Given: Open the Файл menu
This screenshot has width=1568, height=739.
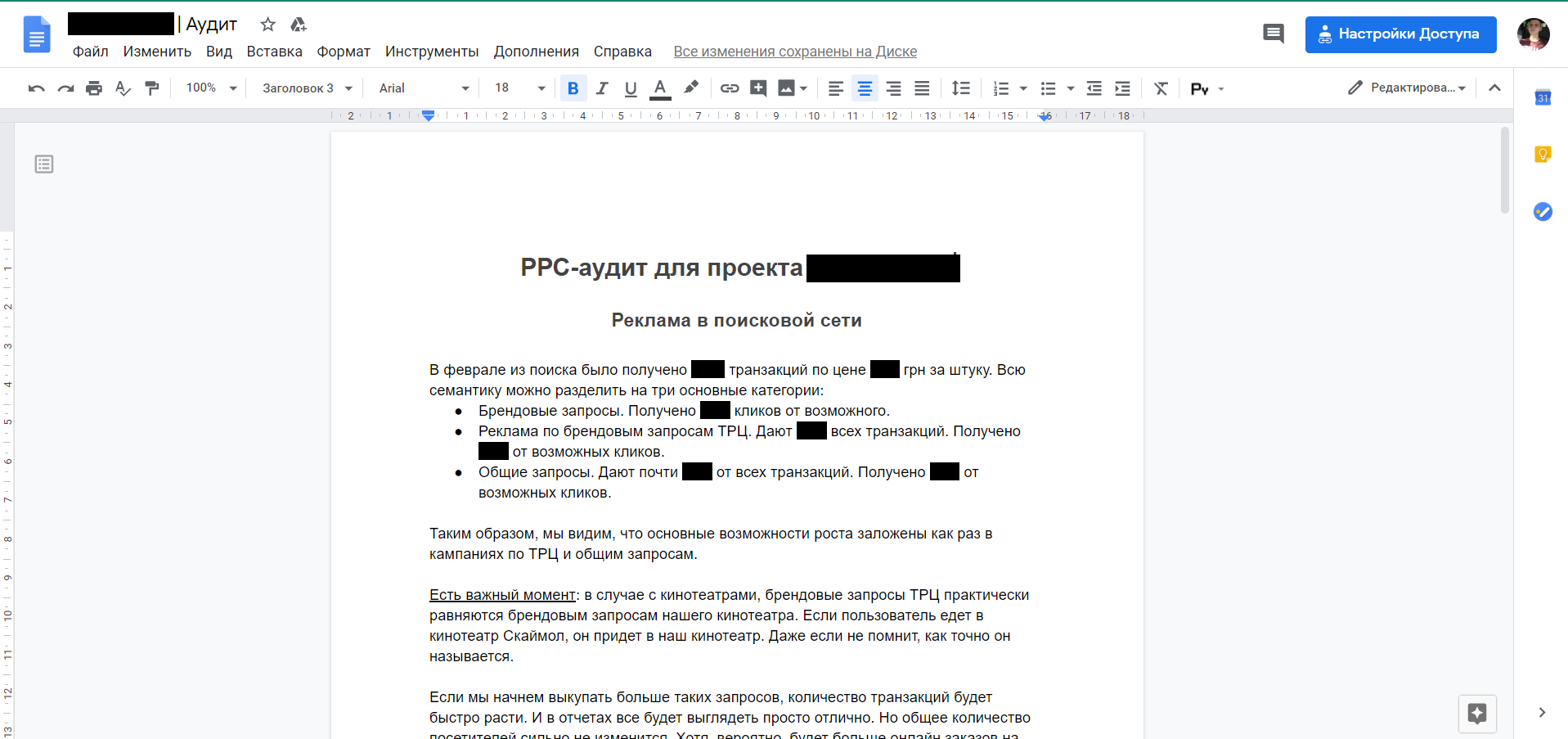Looking at the screenshot, I should [90, 52].
